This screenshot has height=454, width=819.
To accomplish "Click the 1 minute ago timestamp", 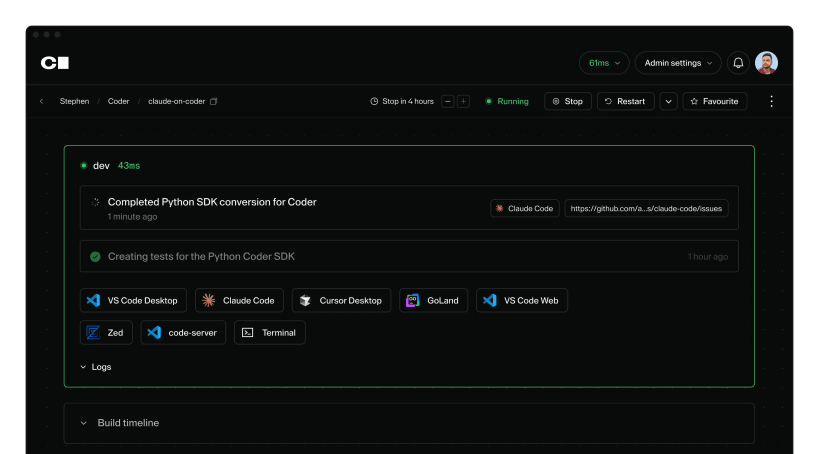I will (x=132, y=217).
